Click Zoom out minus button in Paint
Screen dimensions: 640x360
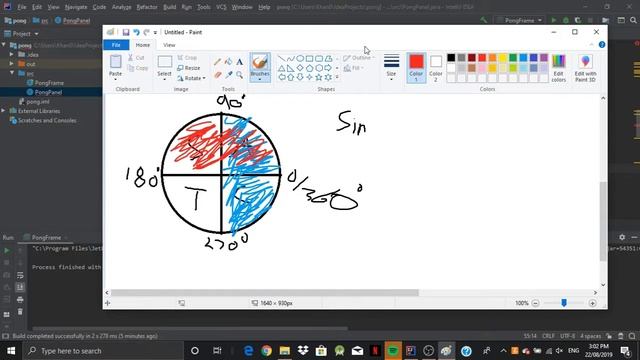(536, 303)
